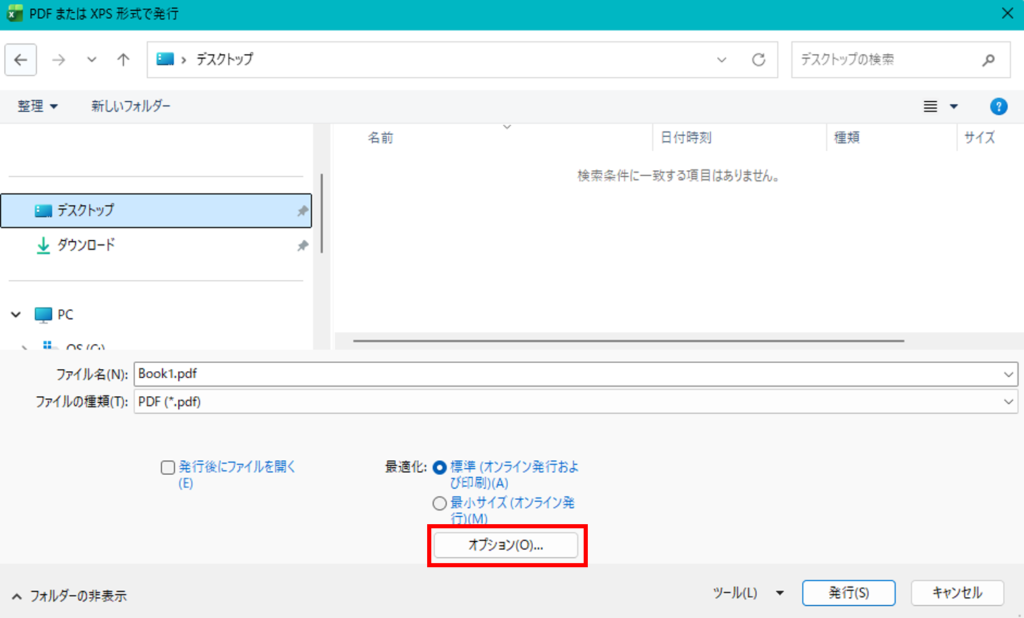Image resolution: width=1024 pixels, height=618 pixels.
Task: Click the 発行(S) button
Action: coord(849,593)
